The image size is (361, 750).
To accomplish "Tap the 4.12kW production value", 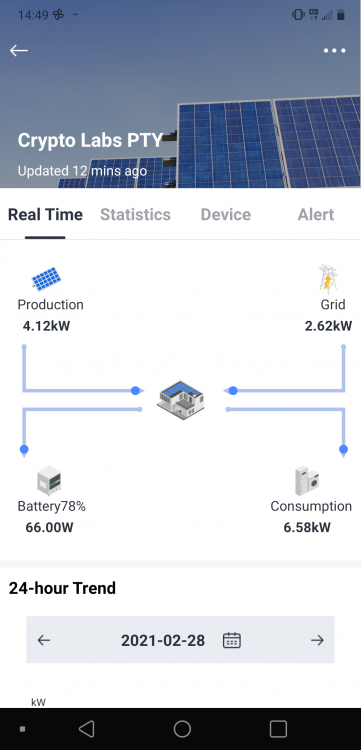I will click(46, 326).
